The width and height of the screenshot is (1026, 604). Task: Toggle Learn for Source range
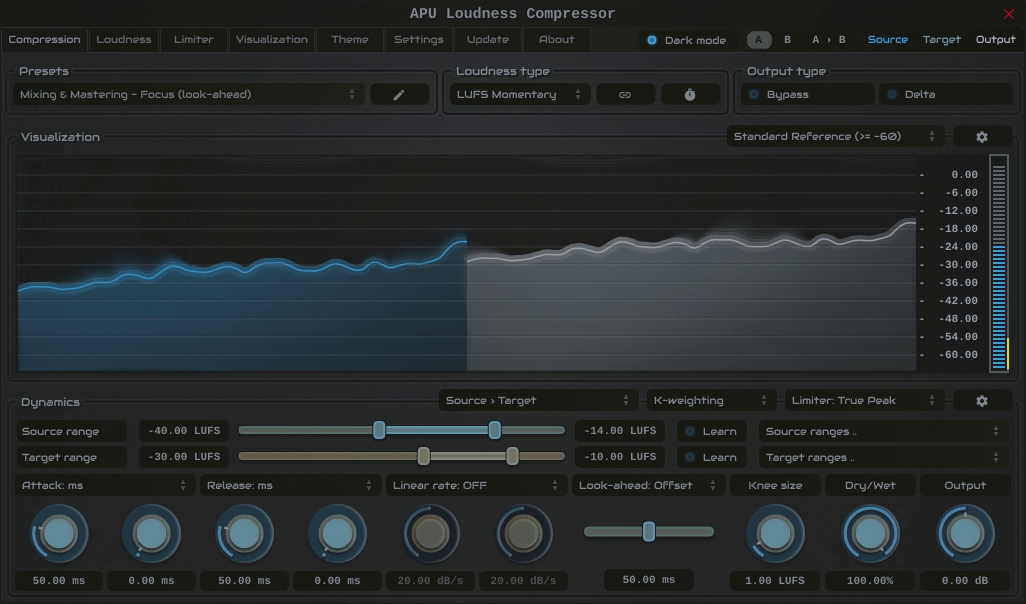tap(712, 431)
